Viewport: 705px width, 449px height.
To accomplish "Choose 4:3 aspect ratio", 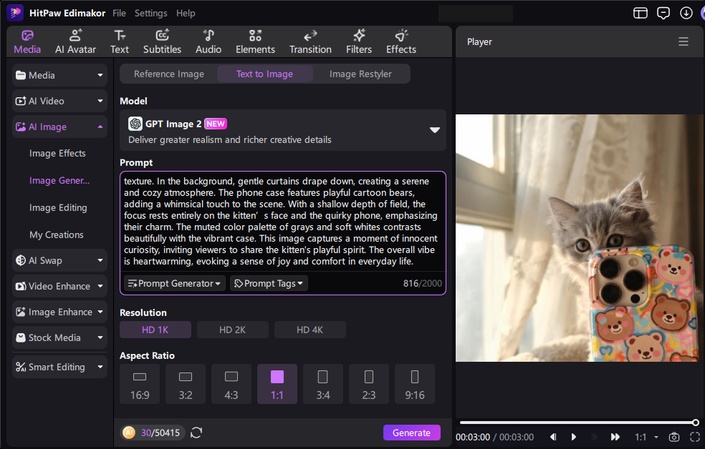I will coord(232,384).
